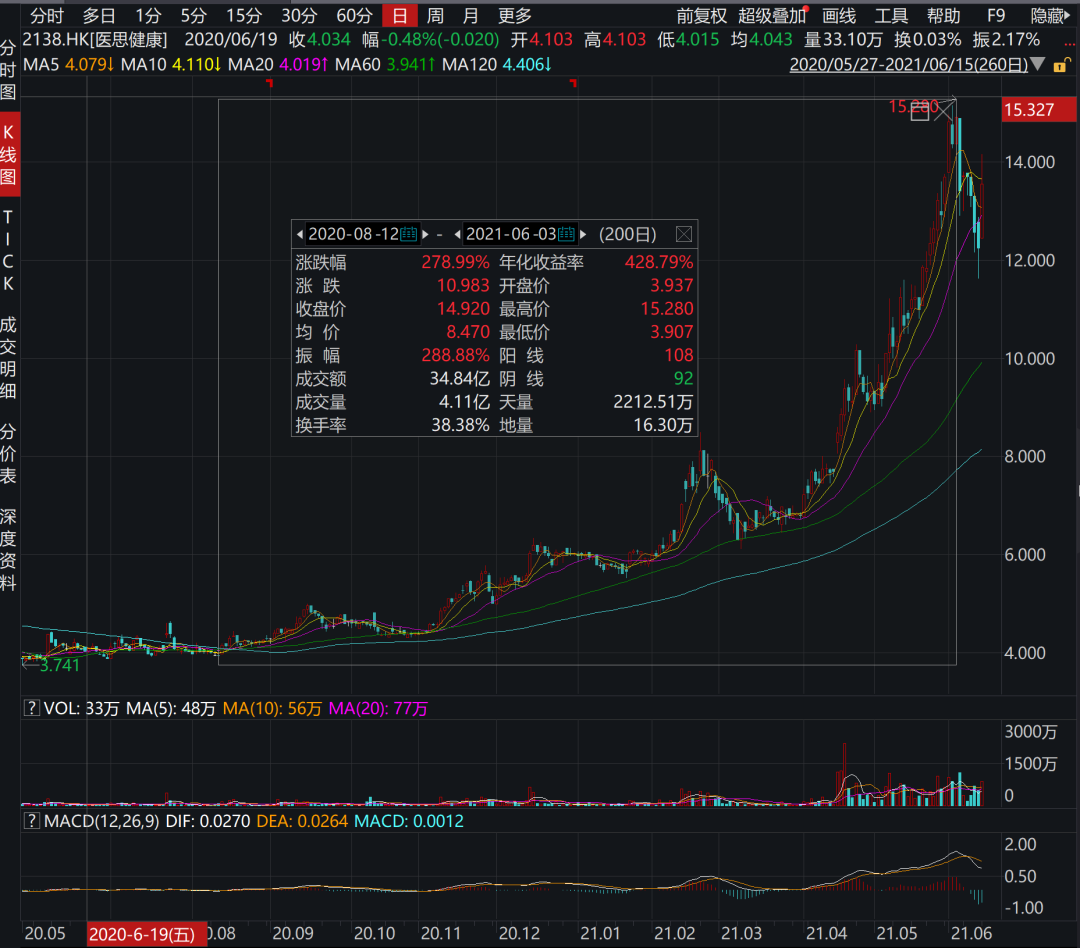Close the interval statistics popup
Image resolution: width=1080 pixels, height=948 pixels.
pyautogui.click(x=683, y=234)
